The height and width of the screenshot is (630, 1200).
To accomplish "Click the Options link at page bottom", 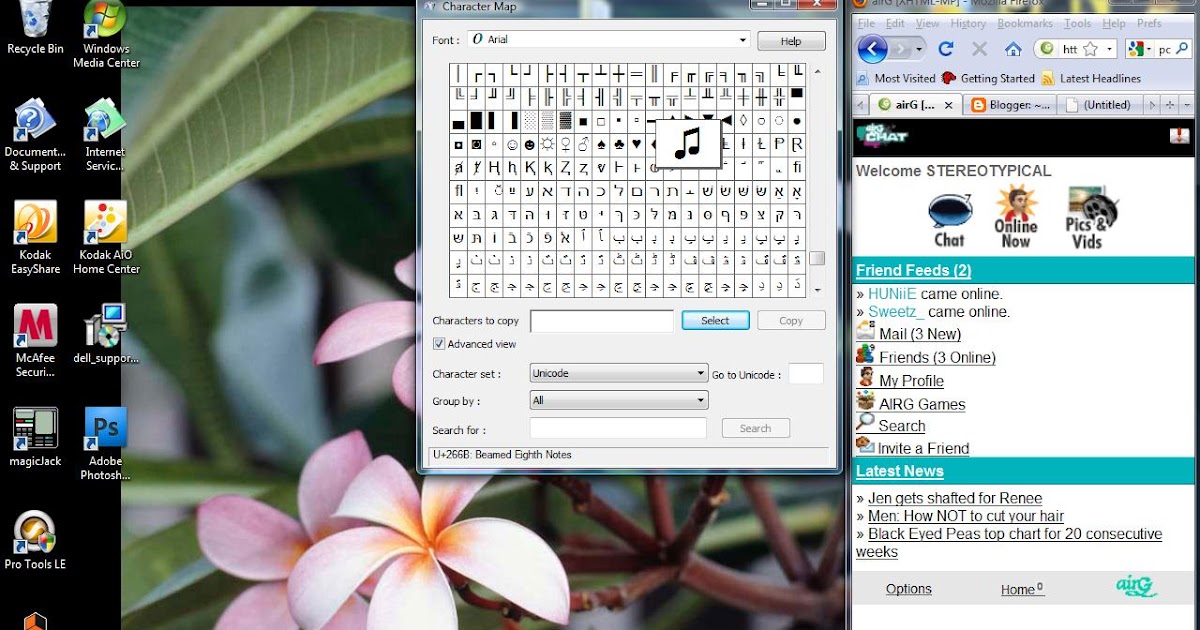I will [908, 589].
